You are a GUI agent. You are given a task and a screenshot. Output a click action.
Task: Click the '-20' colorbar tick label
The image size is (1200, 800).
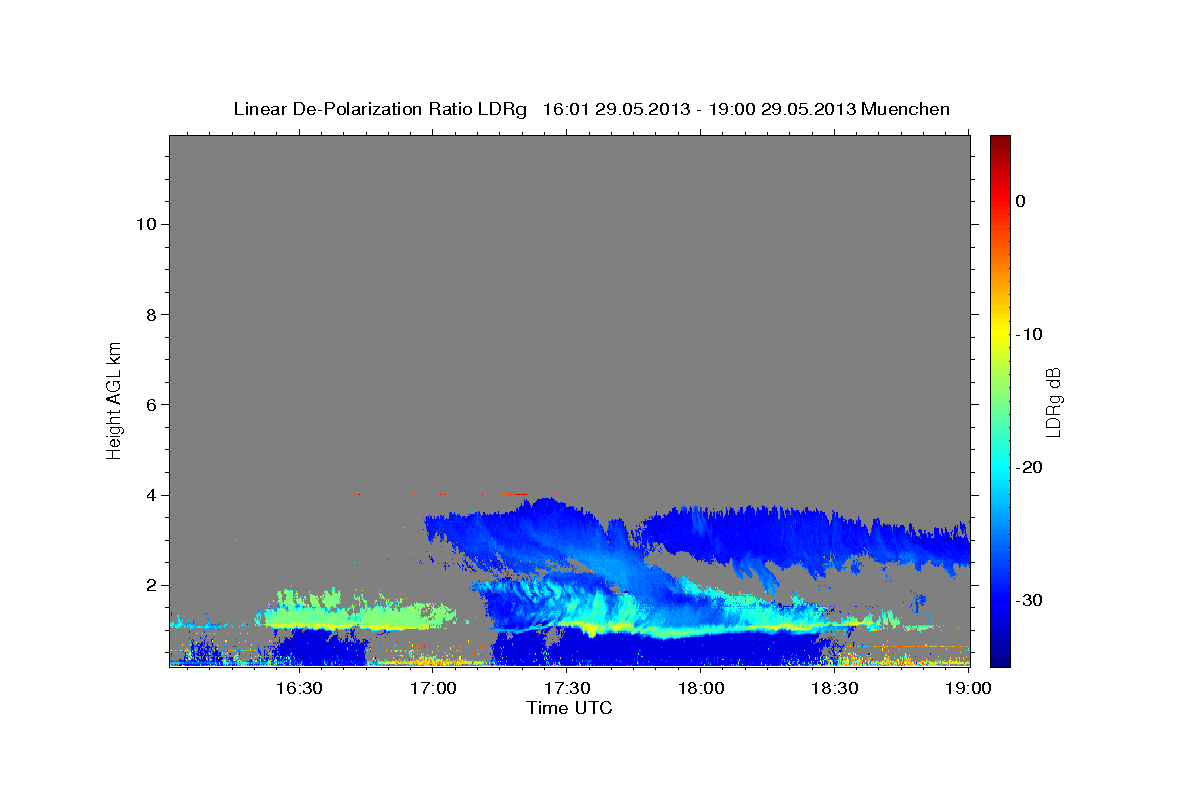(x=1028, y=467)
